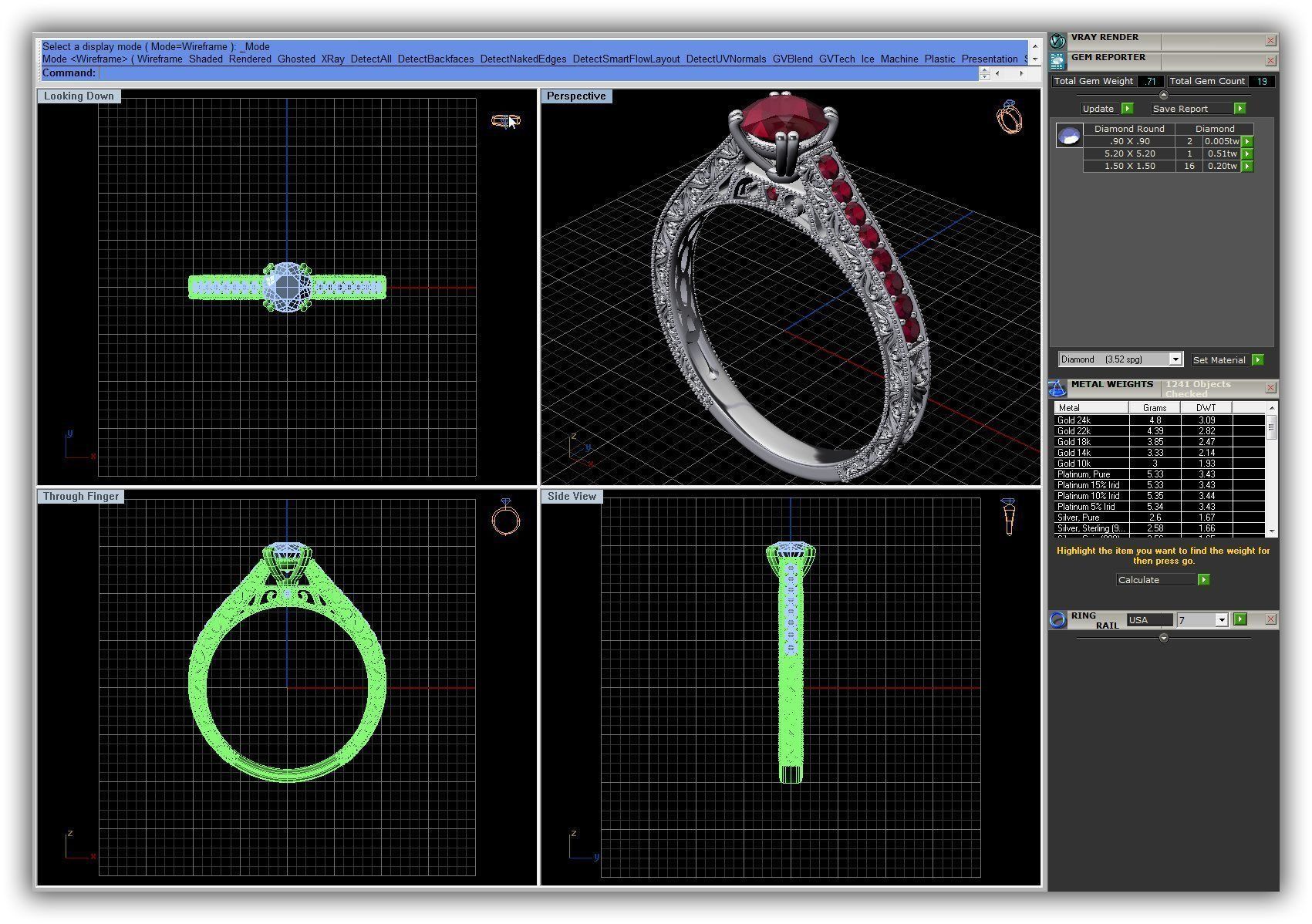The image size is (1312, 924).
Task: Click the Update button
Action: coord(1098,109)
